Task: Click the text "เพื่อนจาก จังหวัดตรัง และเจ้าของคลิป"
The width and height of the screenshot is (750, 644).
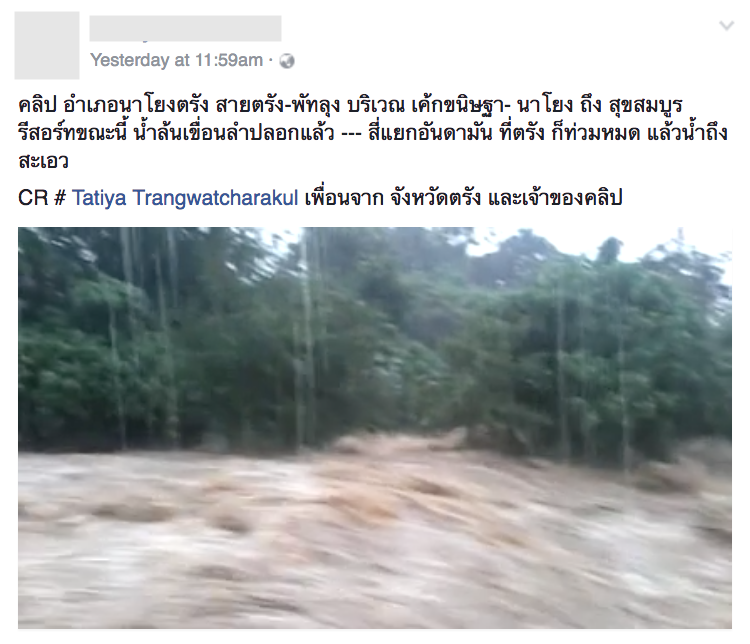Action: coord(463,198)
